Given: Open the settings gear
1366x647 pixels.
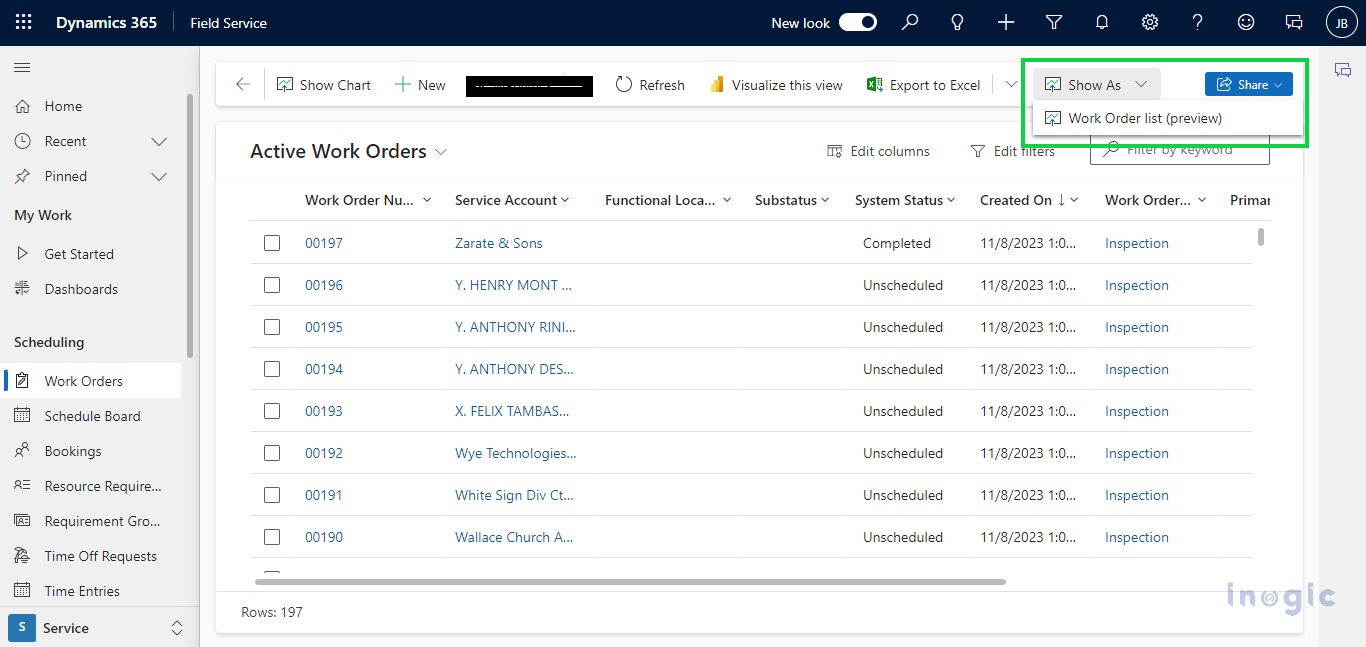Looking at the screenshot, I should [x=1150, y=22].
